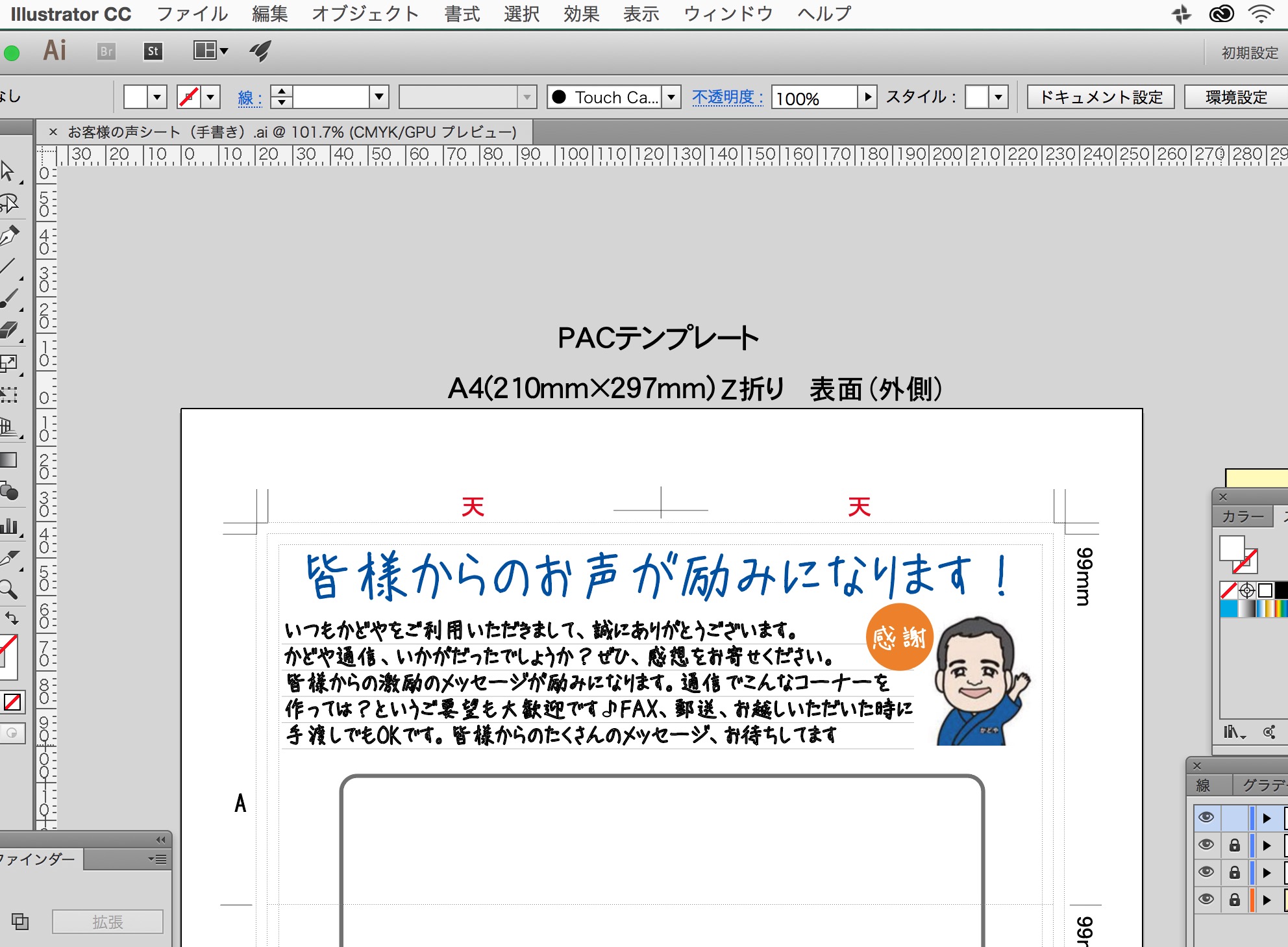Click the 線 link in control bar
Image resolution: width=1288 pixels, height=947 pixels.
click(x=250, y=97)
